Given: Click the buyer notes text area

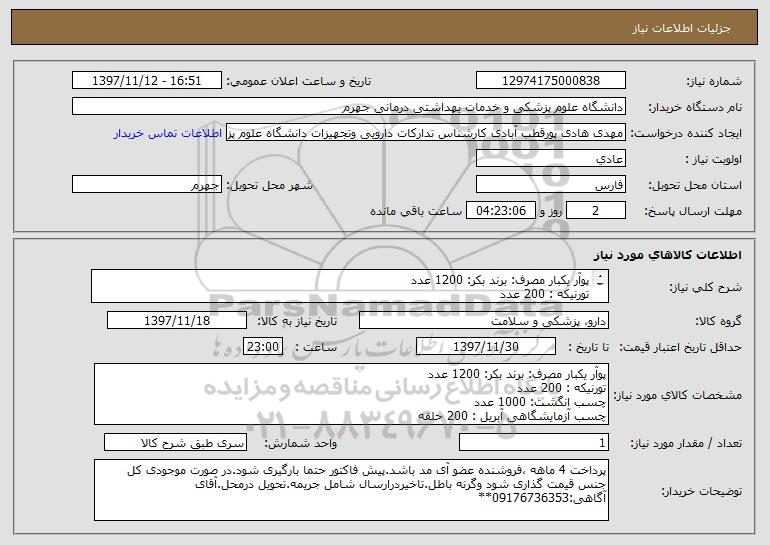Looking at the screenshot, I should point(351,490).
